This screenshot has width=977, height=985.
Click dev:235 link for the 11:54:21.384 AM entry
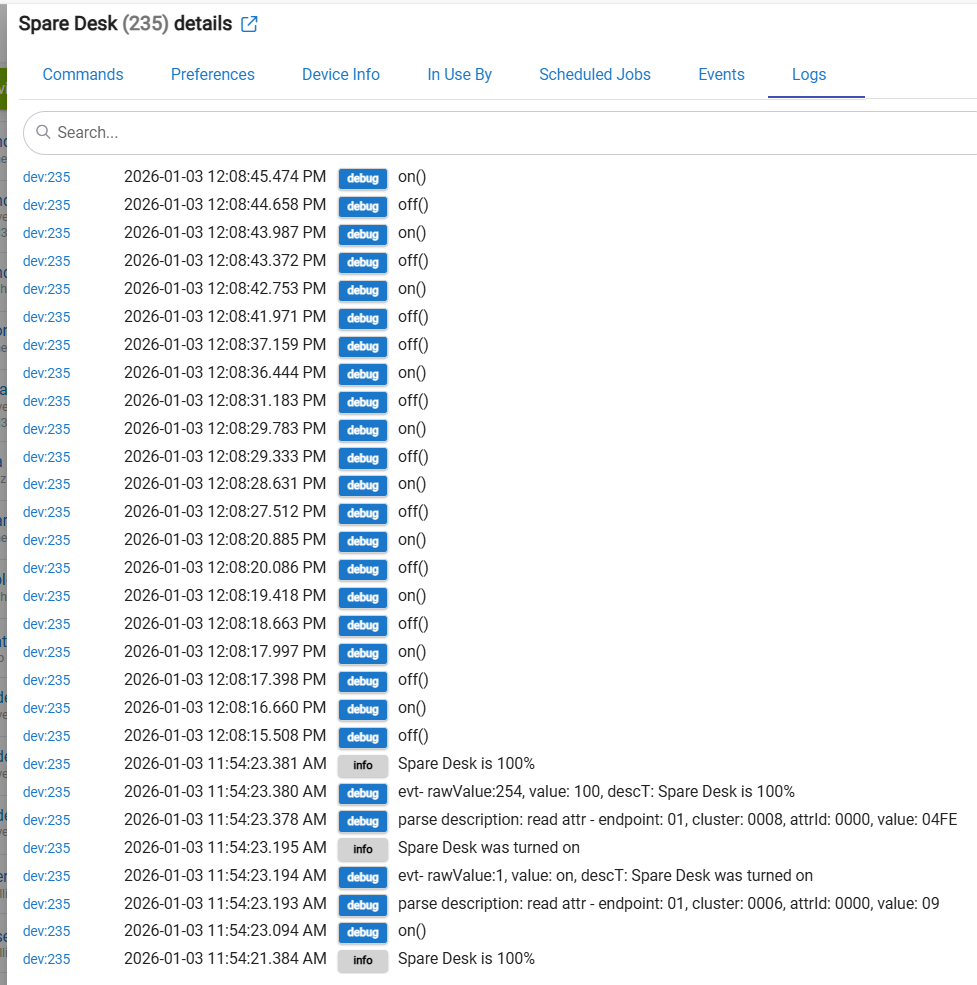click(x=47, y=959)
